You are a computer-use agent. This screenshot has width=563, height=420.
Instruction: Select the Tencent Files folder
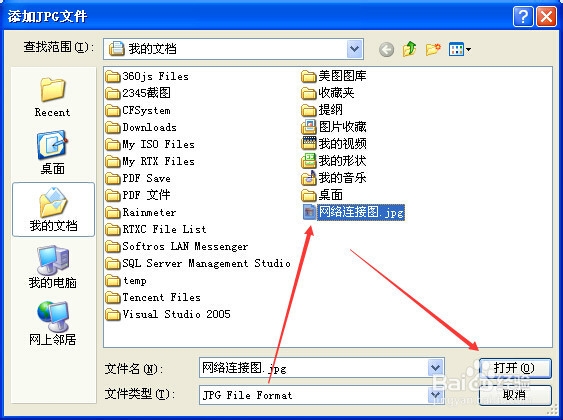coord(153,297)
